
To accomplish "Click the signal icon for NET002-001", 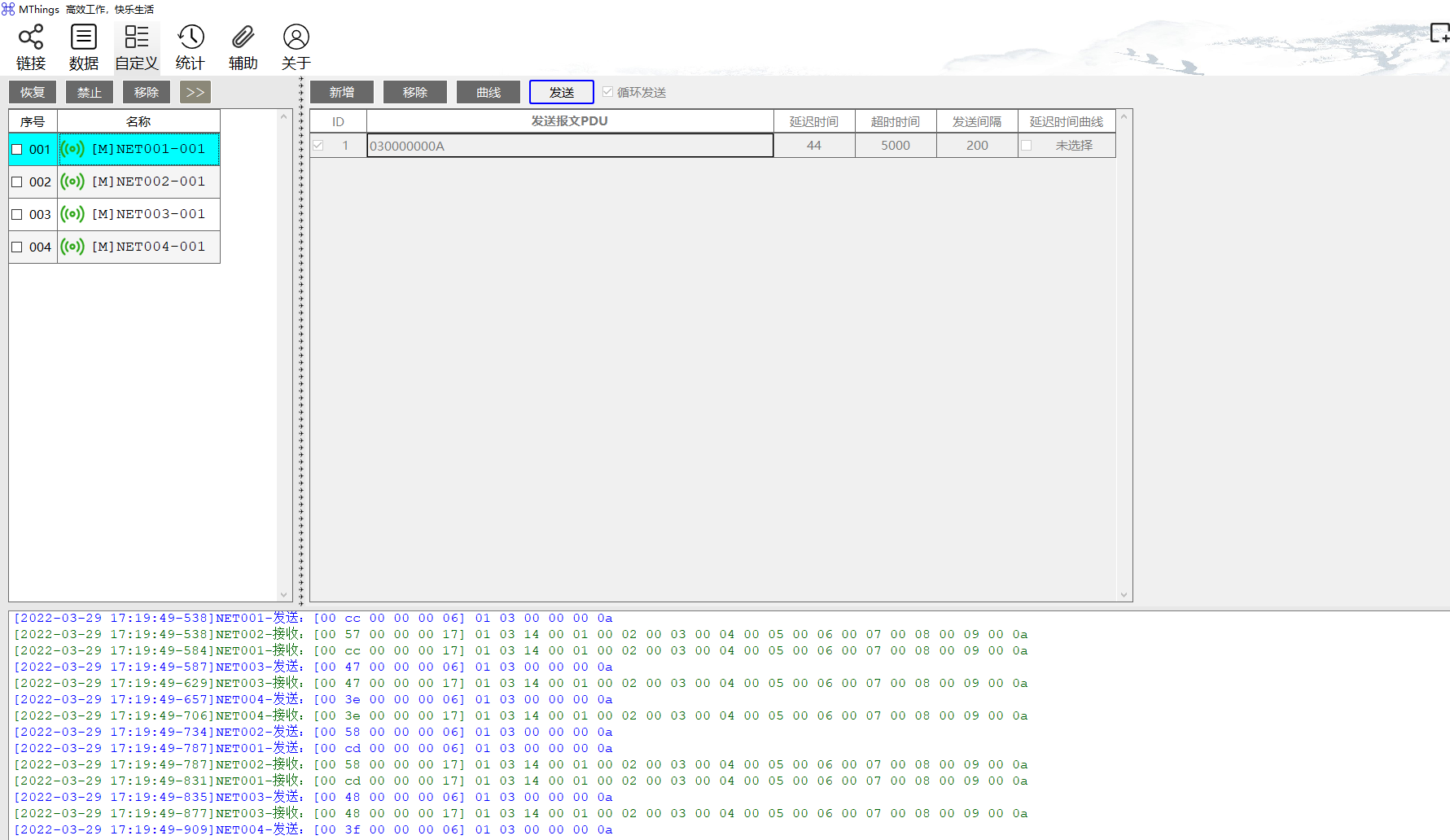I will [x=72, y=182].
